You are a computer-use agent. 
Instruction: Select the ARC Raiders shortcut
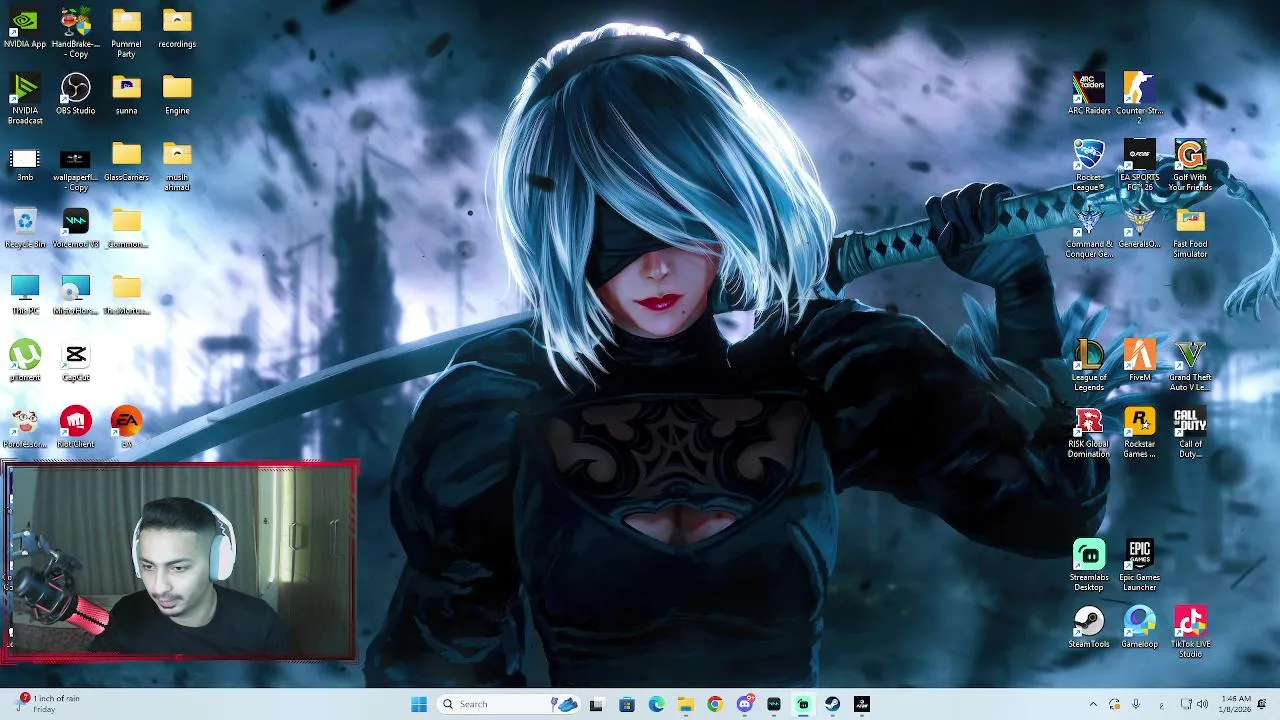(1088, 95)
